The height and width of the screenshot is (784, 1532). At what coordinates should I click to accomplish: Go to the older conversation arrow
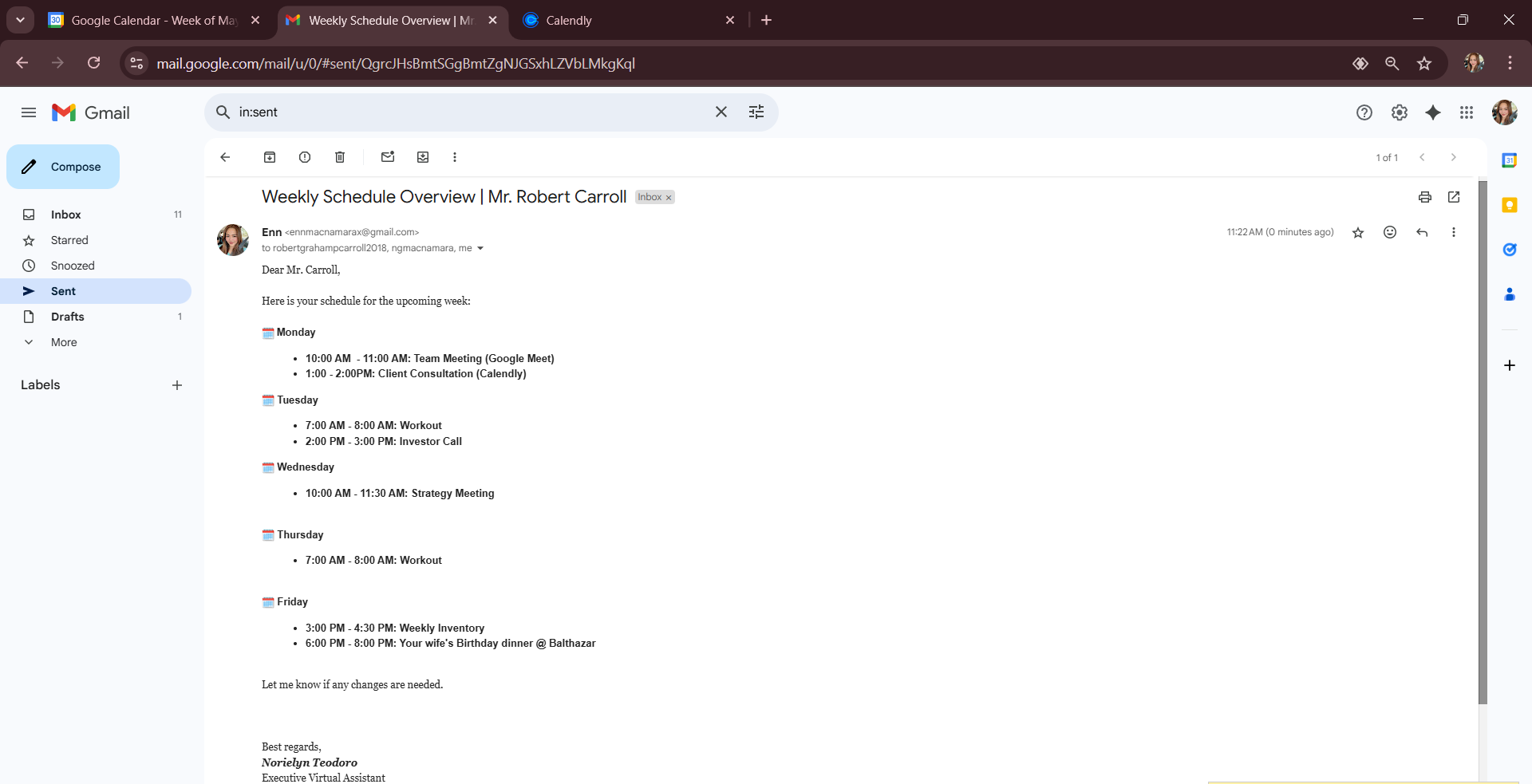1454,157
